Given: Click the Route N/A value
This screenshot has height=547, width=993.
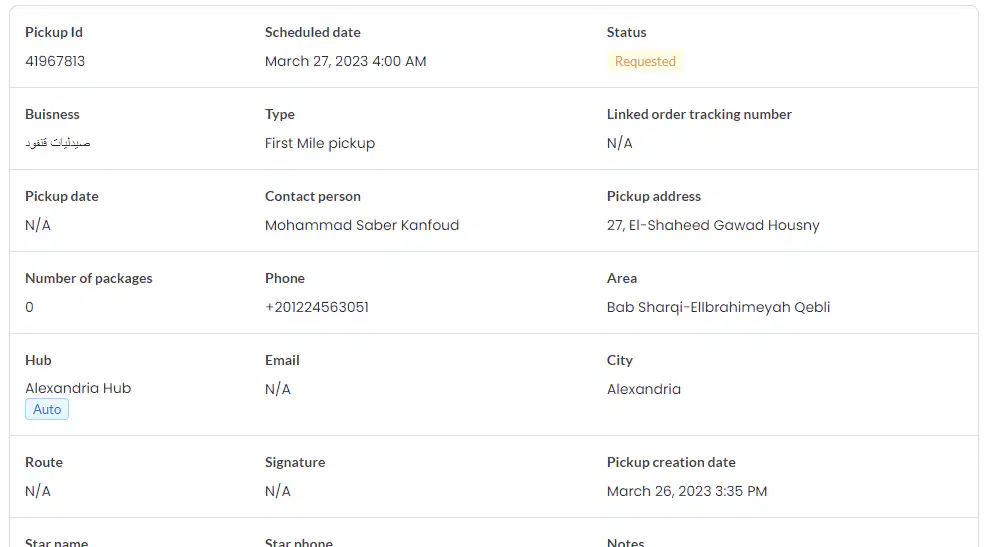Looking at the screenshot, I should coord(37,491).
